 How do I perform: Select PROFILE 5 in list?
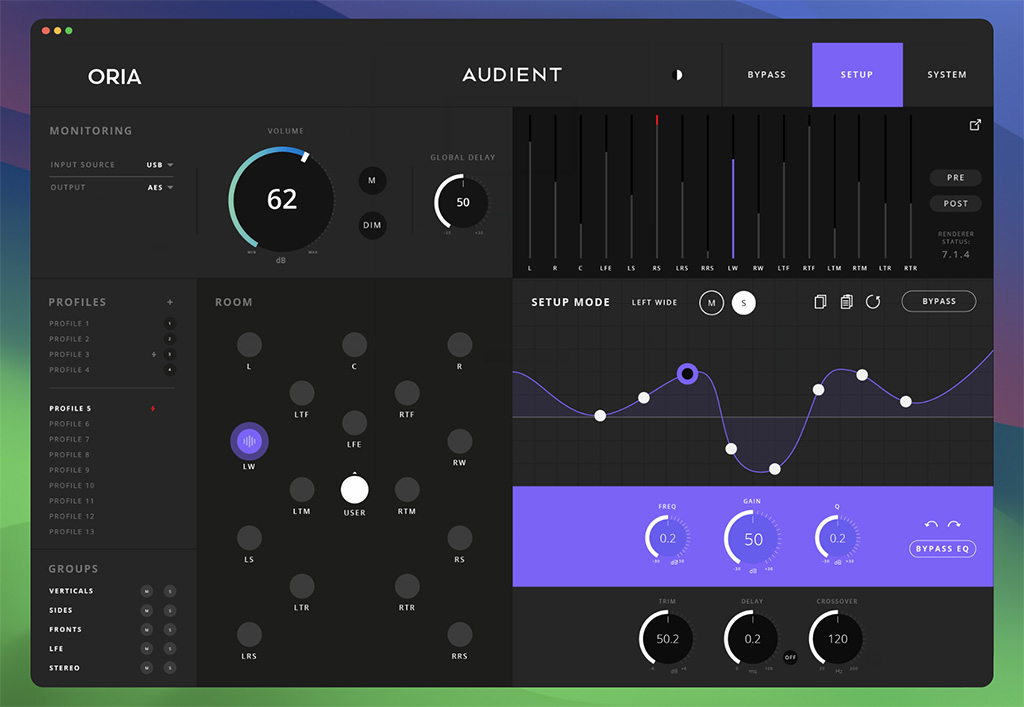(71, 409)
